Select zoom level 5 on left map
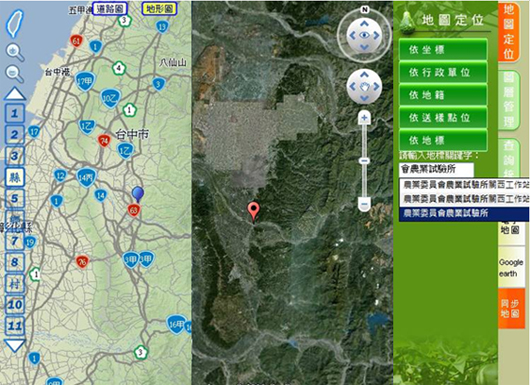530x385 pixels. pyautogui.click(x=15, y=198)
